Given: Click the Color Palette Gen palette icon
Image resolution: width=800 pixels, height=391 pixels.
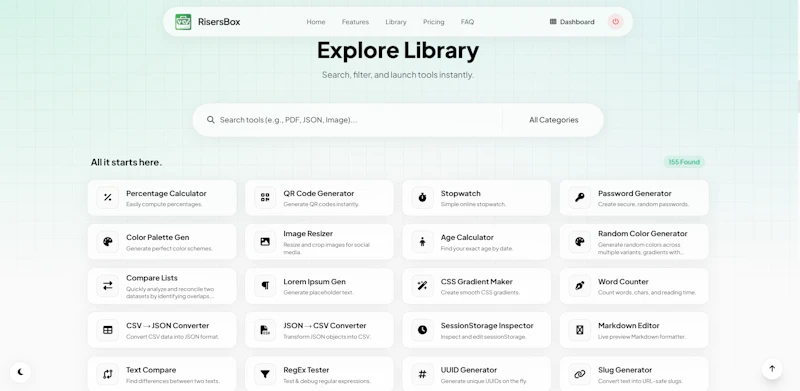Looking at the screenshot, I should tap(108, 242).
